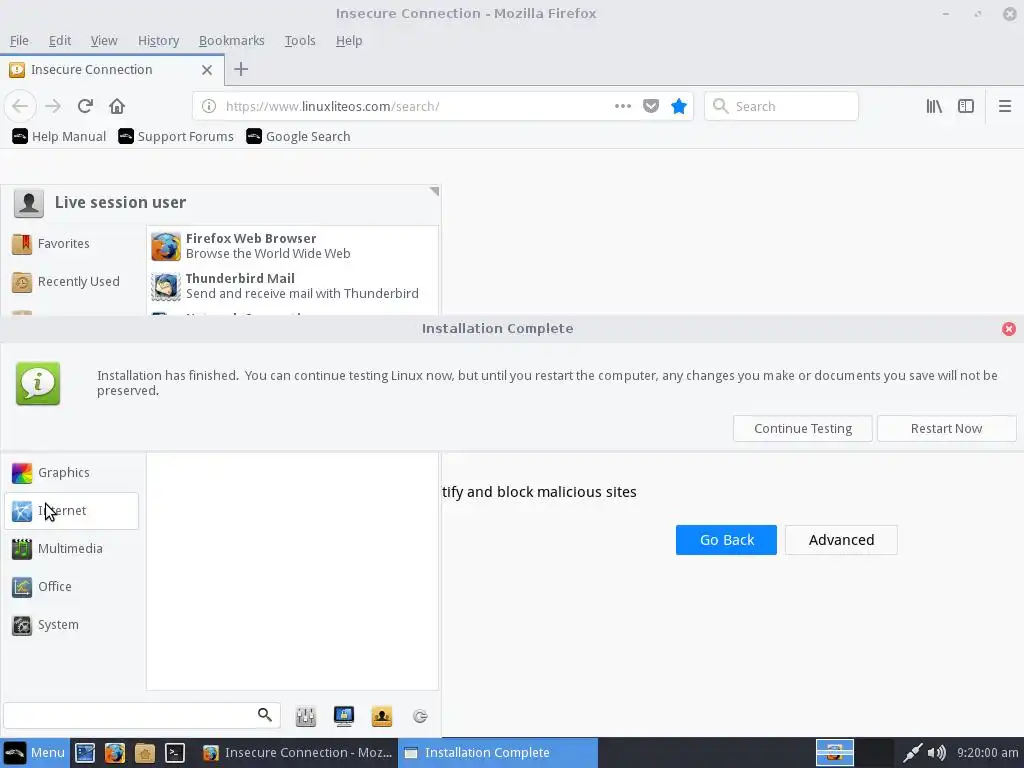1024x768 pixels.
Task: Show site information for linuxliteos.com
Action: click(208, 106)
